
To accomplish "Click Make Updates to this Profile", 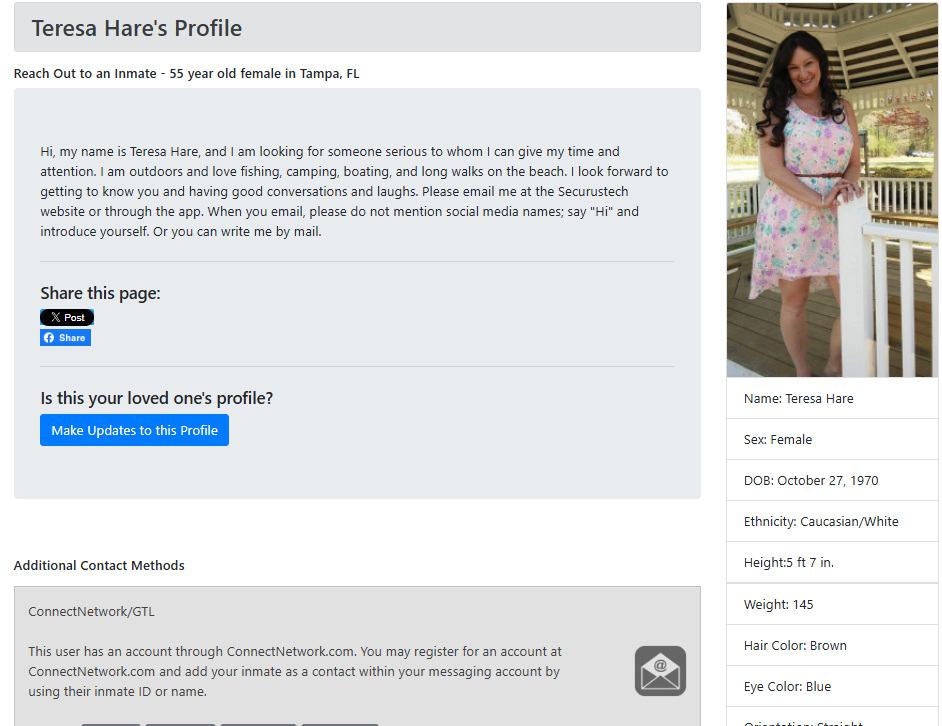I will pyautogui.click(x=135, y=430).
